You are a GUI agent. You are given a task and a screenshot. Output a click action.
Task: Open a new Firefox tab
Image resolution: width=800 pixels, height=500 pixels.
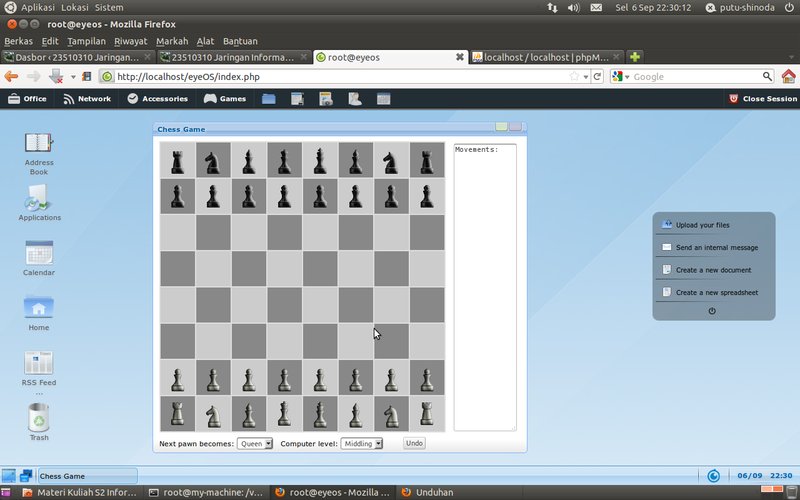635,57
